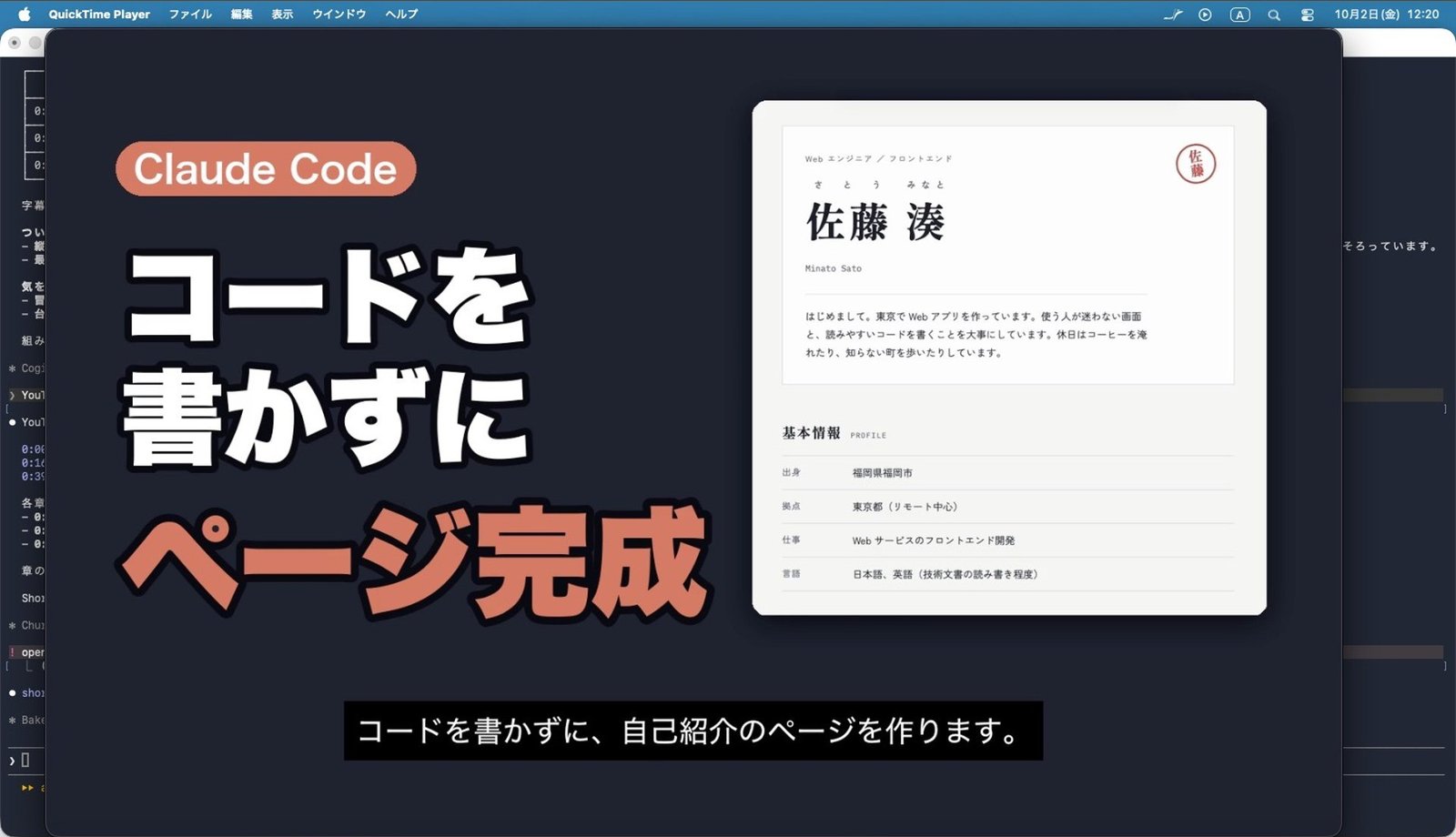Click the 書かずに headline text

click(326, 418)
